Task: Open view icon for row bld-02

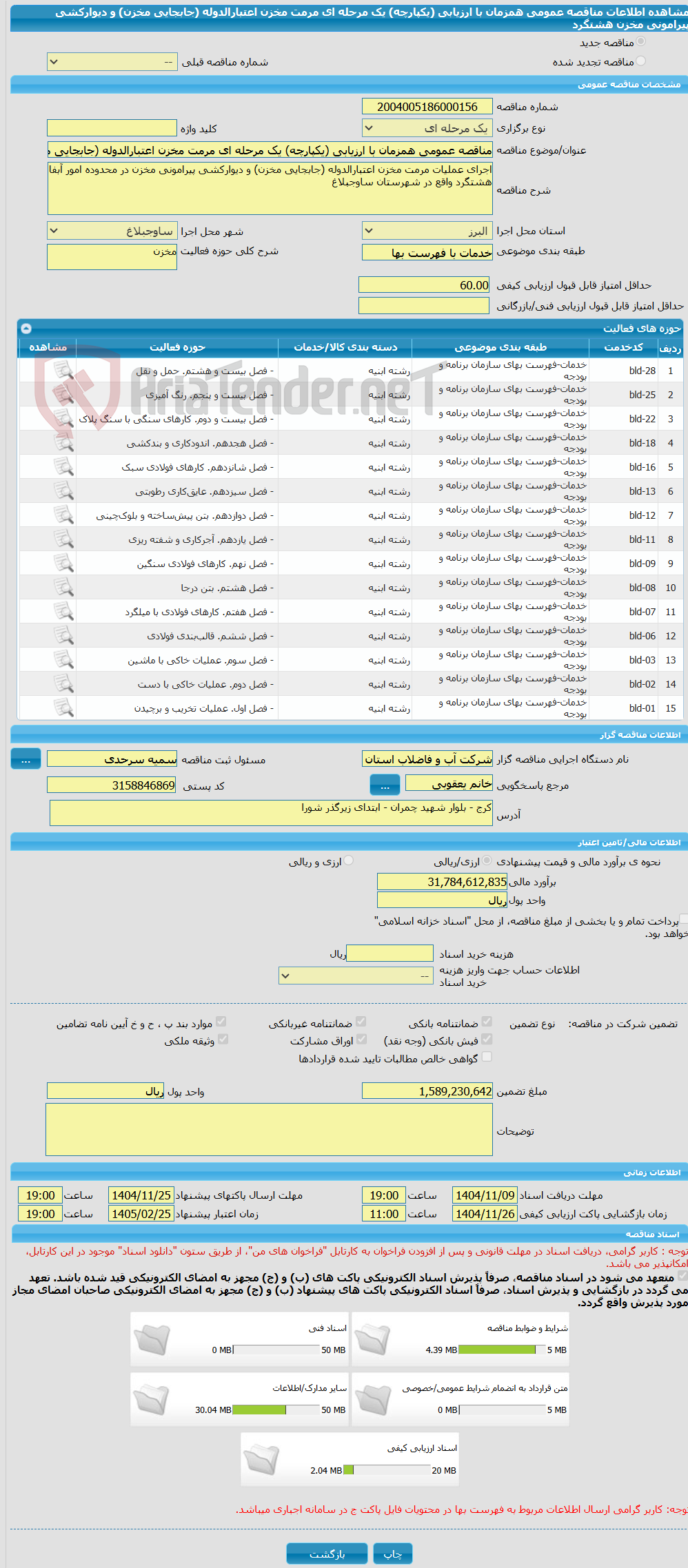Action: tap(63, 684)
